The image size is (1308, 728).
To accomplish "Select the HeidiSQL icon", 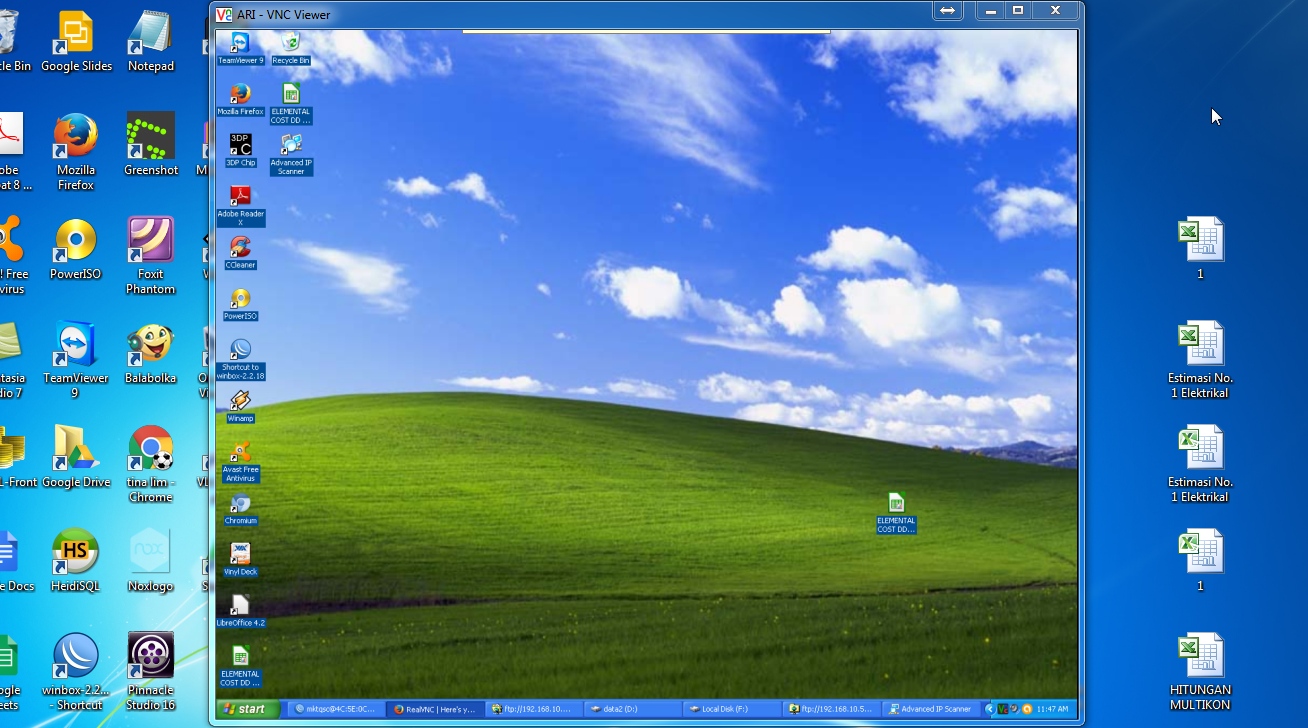I will pos(76,561).
